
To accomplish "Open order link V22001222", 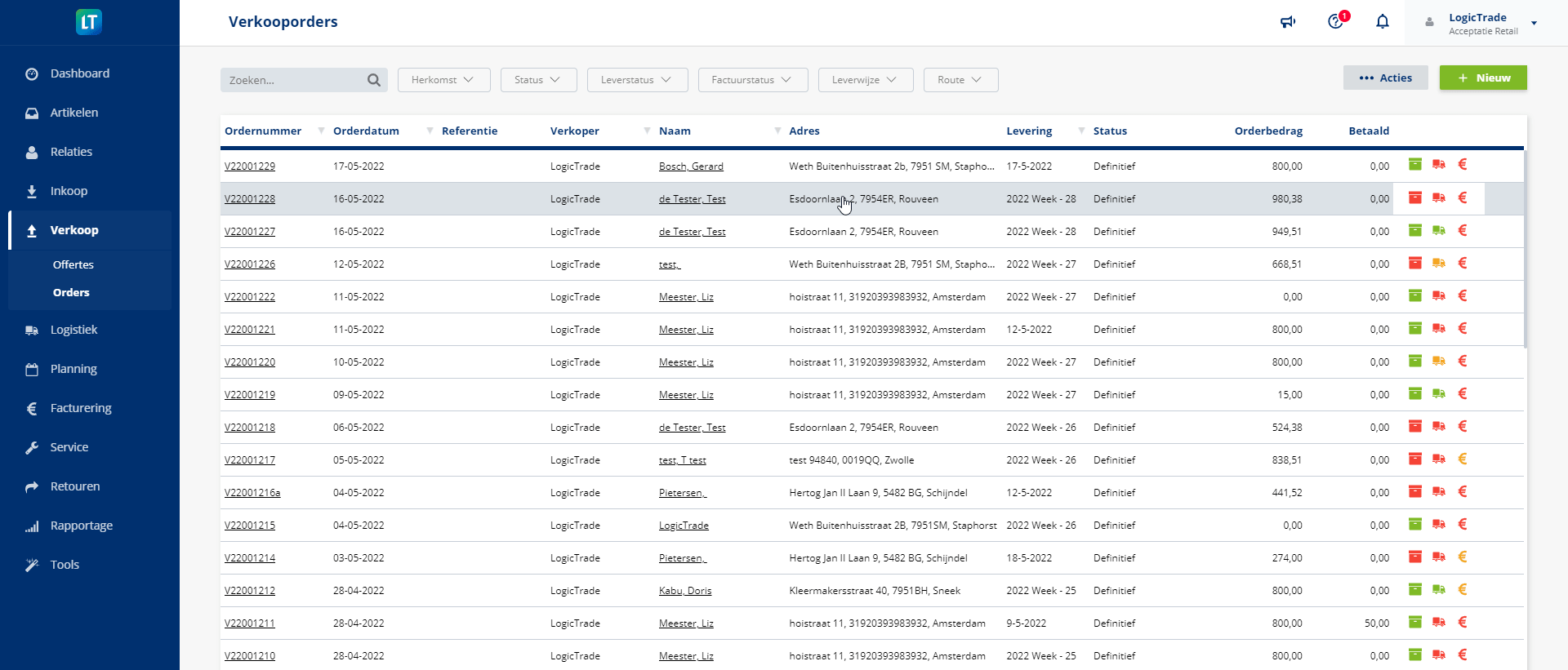I will tap(250, 297).
